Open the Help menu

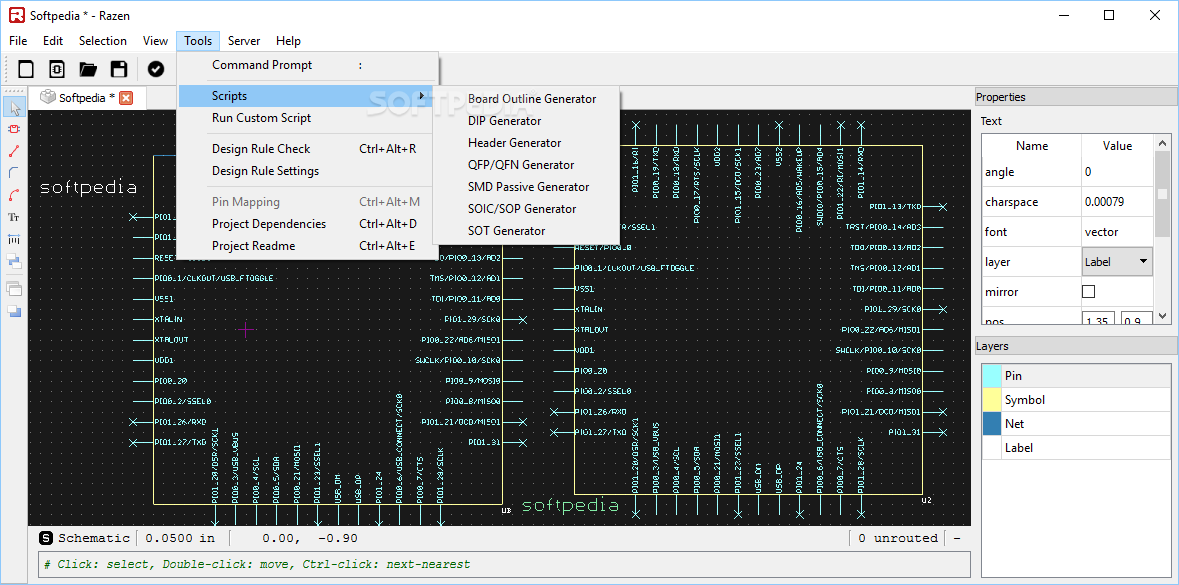pyautogui.click(x=288, y=41)
